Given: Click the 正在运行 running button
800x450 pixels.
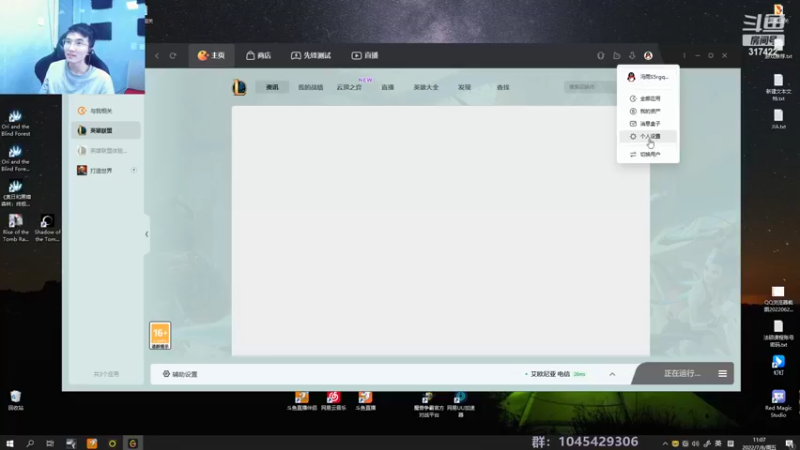Looking at the screenshot, I should (x=682, y=373).
